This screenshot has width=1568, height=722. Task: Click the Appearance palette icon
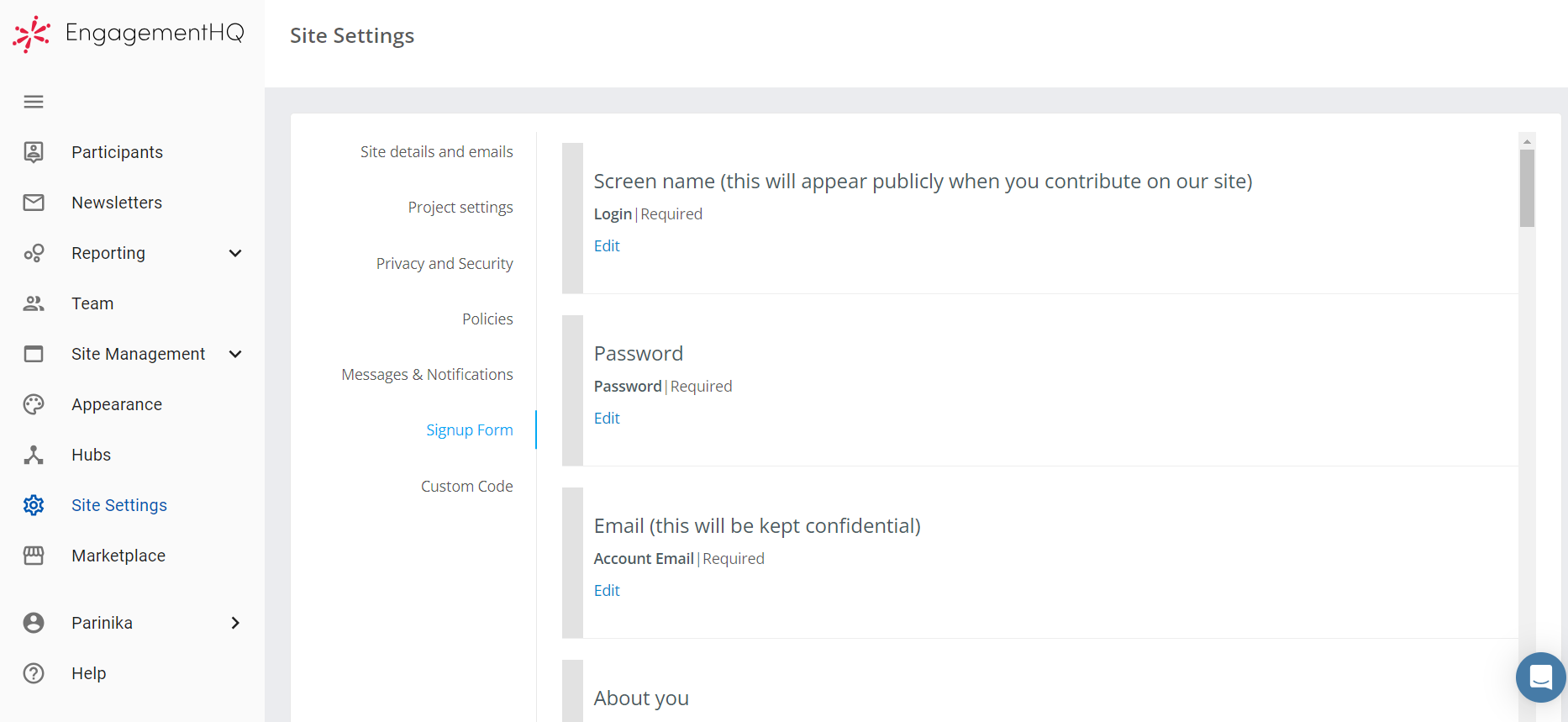pos(34,404)
